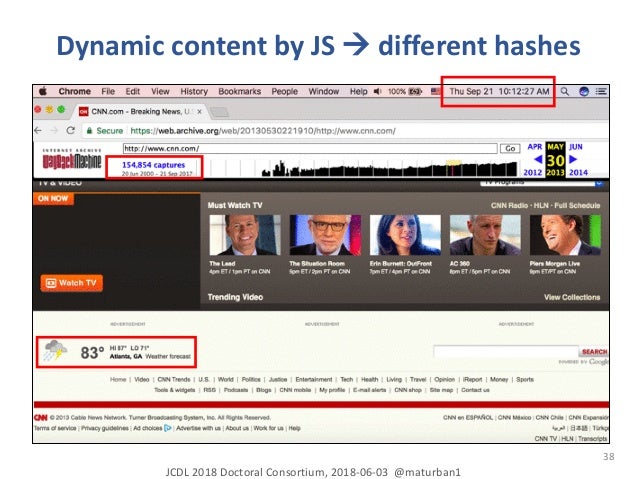Open the Window menu

323,91
